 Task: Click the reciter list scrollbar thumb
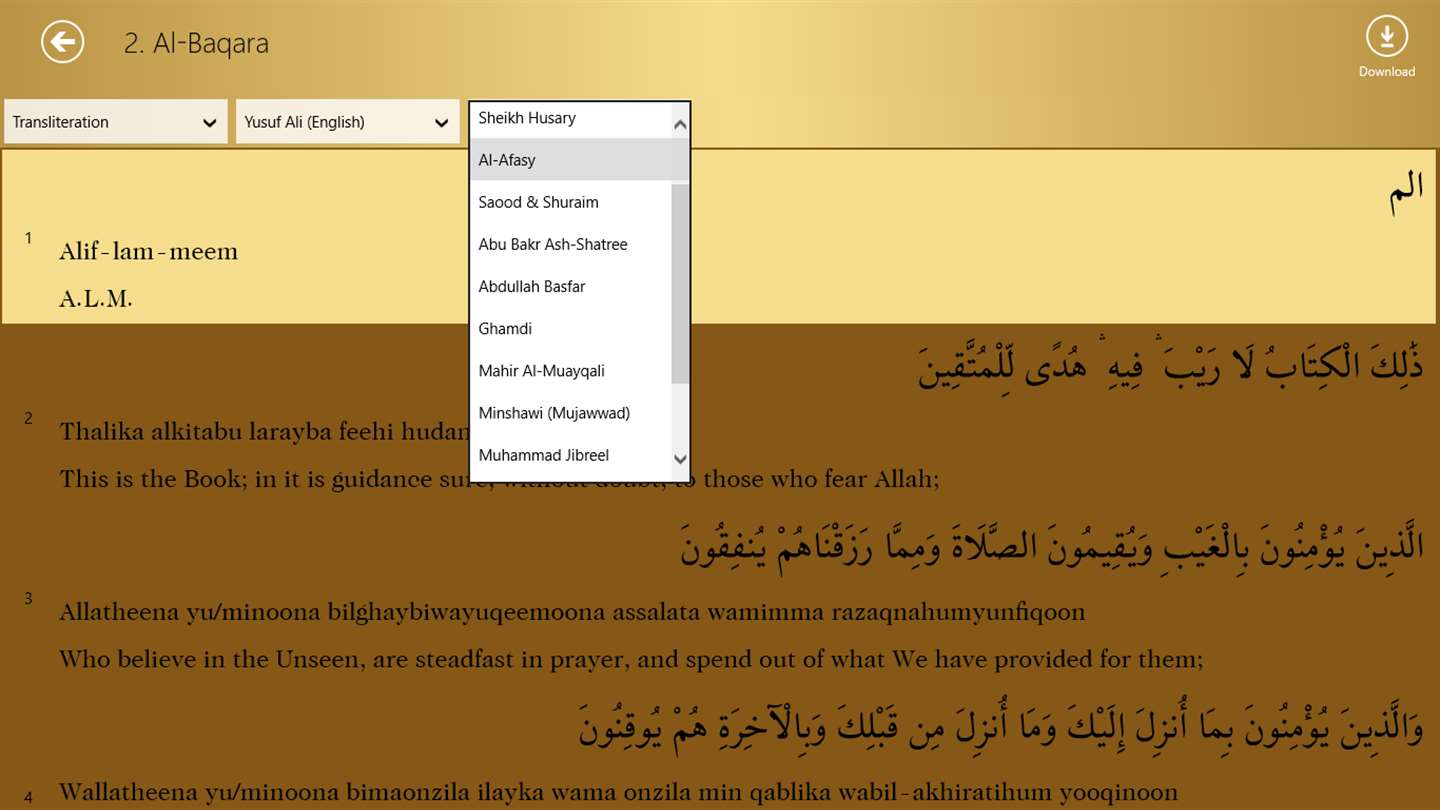(680, 283)
